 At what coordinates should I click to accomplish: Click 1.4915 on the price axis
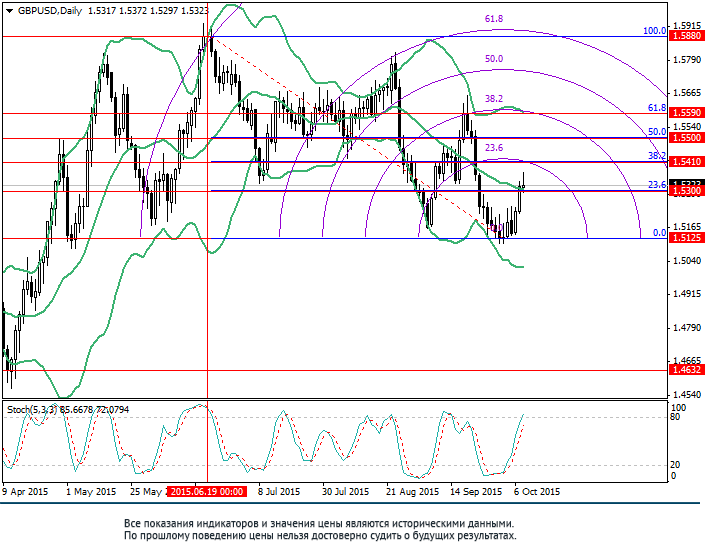point(687,294)
